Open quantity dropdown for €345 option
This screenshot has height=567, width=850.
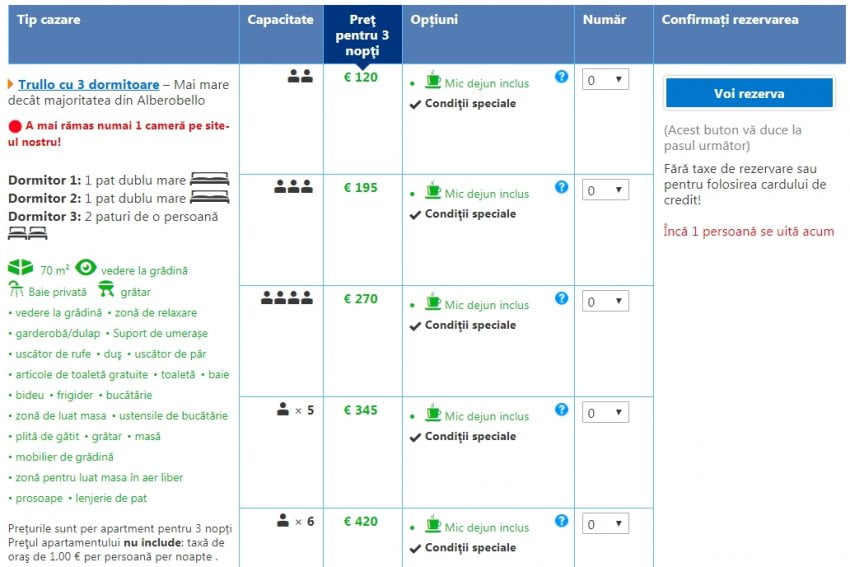(605, 412)
